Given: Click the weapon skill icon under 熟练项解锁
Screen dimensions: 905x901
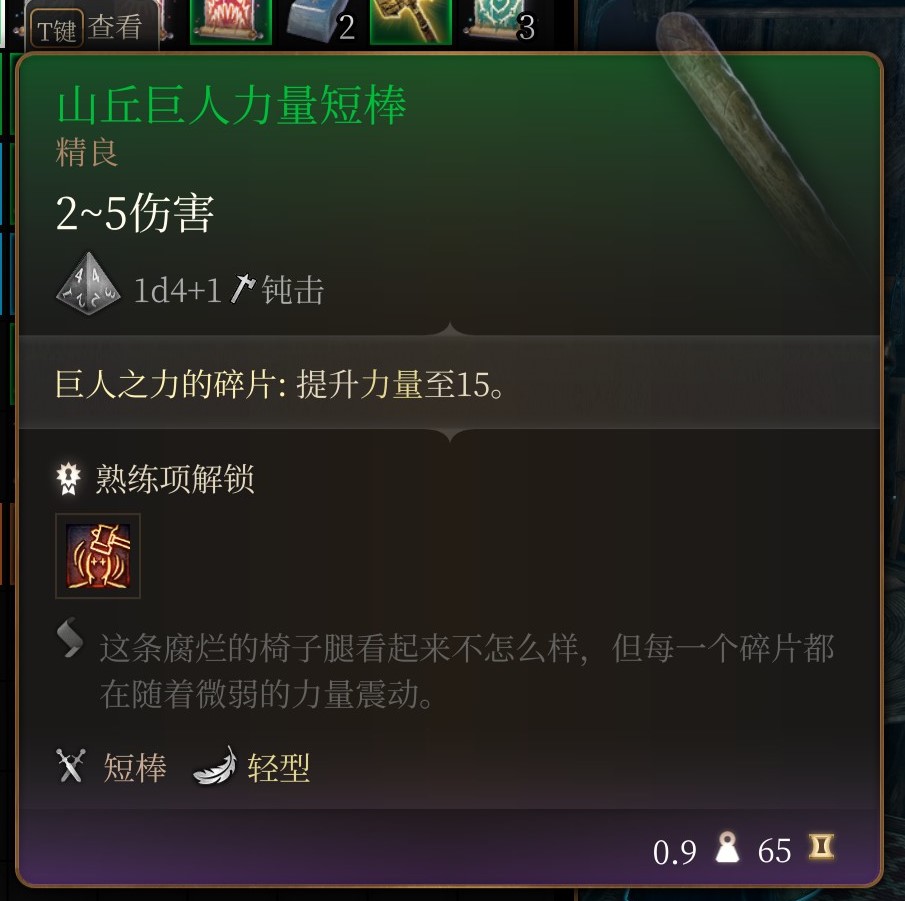Looking at the screenshot, I should click(98, 555).
